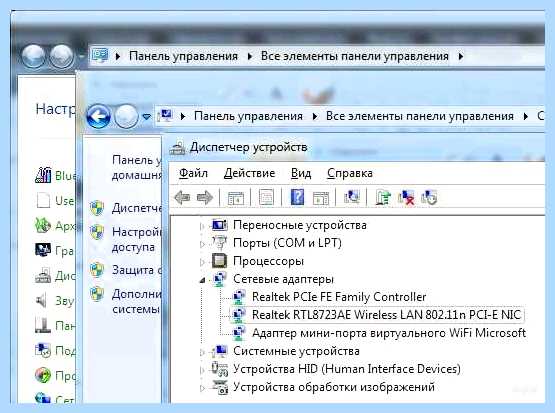Viewport: 555px width, 413px height.
Task: Open recent pages dropdown arrow in System window
Action: point(146,116)
